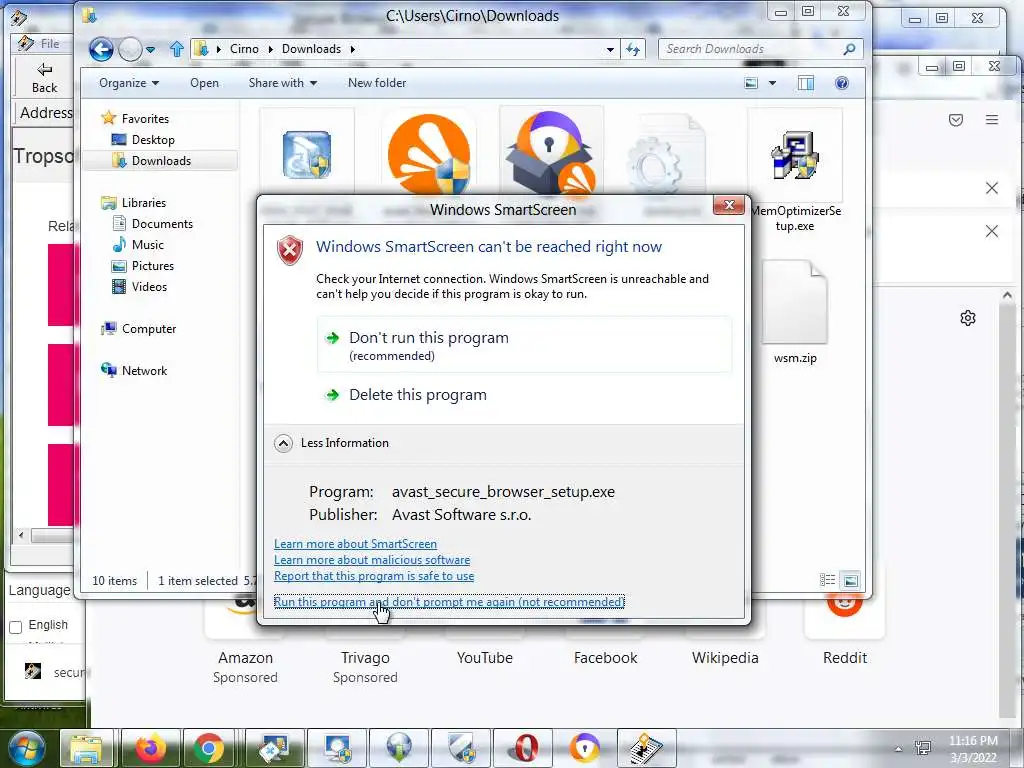
Task: Click the Explorer Back arrow button
Action: tap(101, 49)
